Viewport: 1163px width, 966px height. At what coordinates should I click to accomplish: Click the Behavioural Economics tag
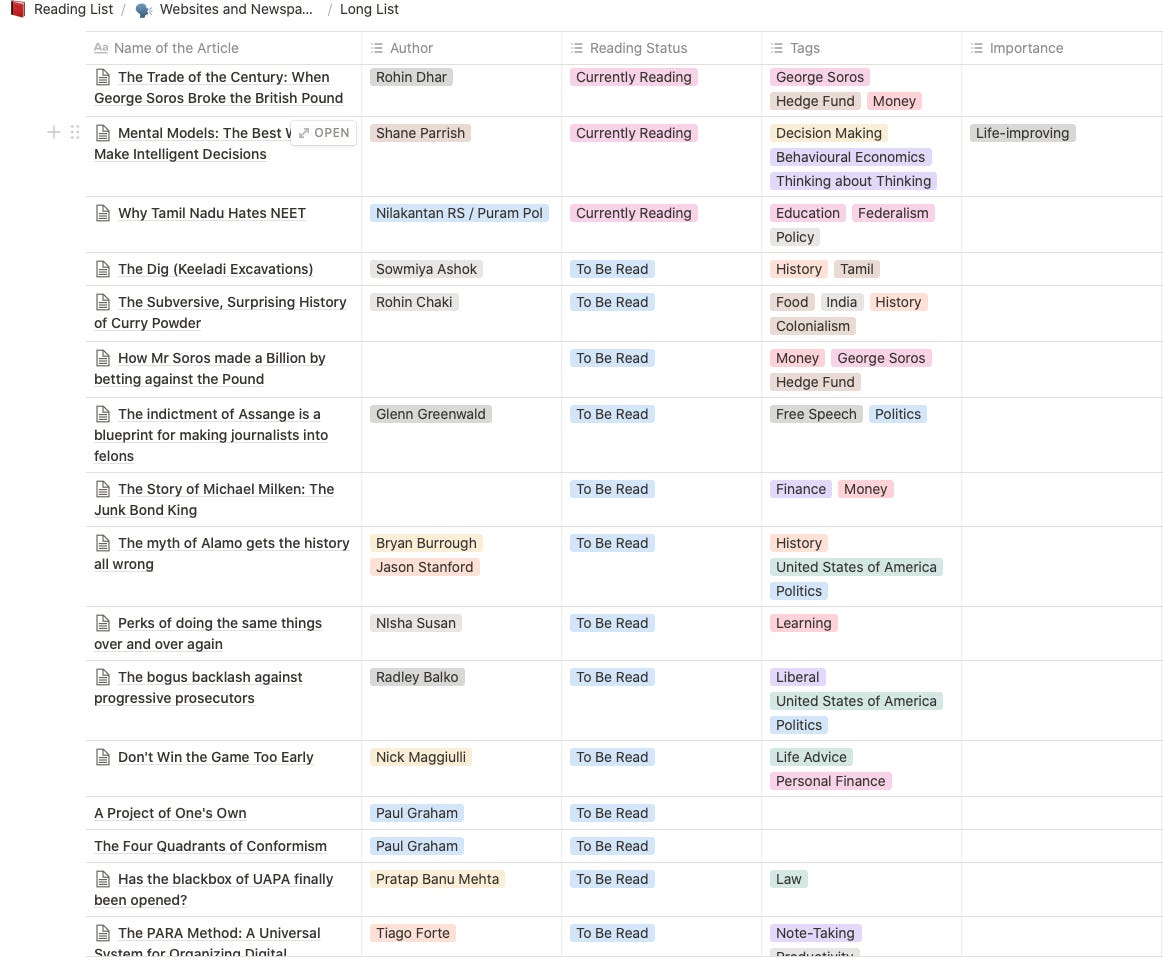point(850,157)
